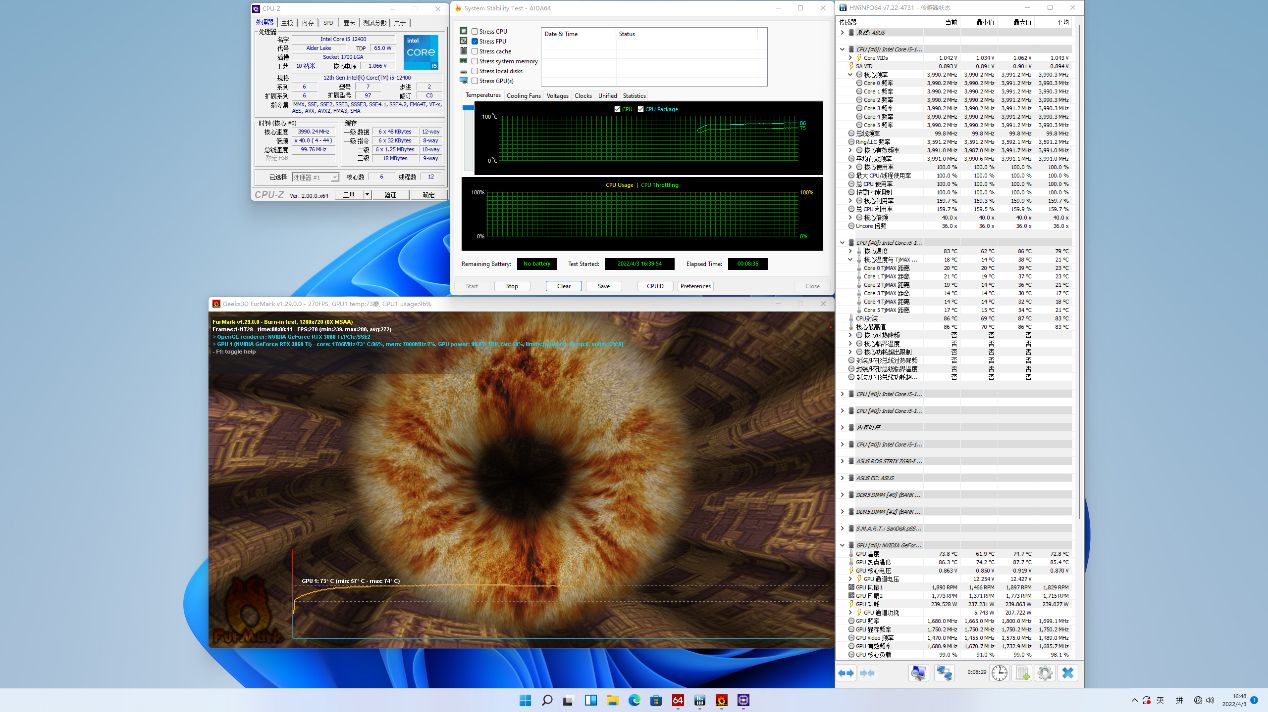This screenshot has height=712, width=1268.
Task: Click the CPU-Z tools dropdown arrow
Action: click(x=367, y=195)
